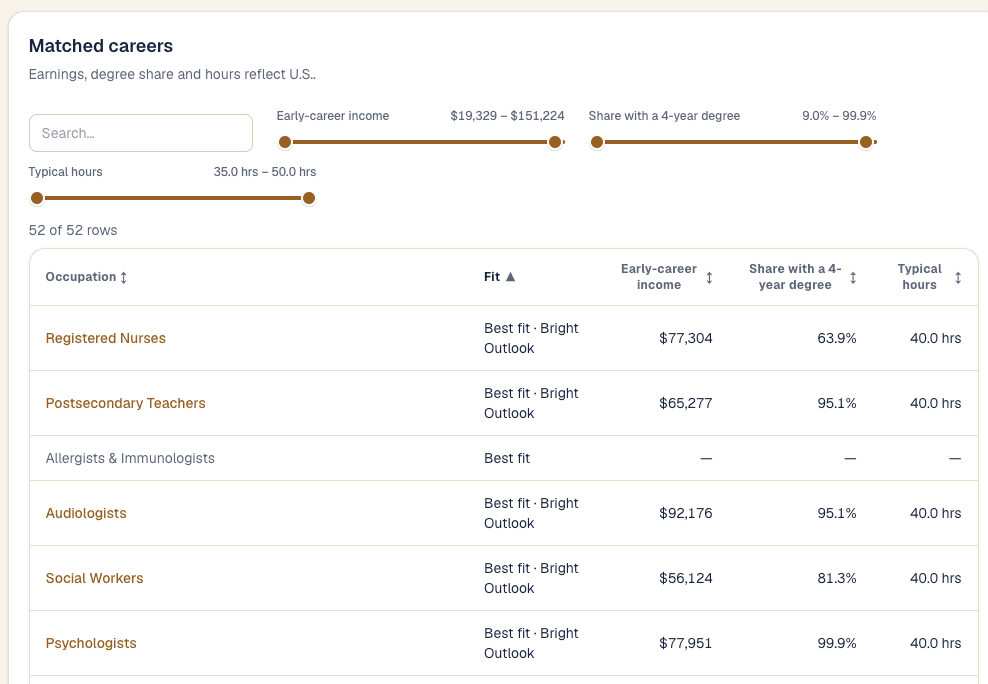Click the 63.9% degree share cell

[x=837, y=338]
